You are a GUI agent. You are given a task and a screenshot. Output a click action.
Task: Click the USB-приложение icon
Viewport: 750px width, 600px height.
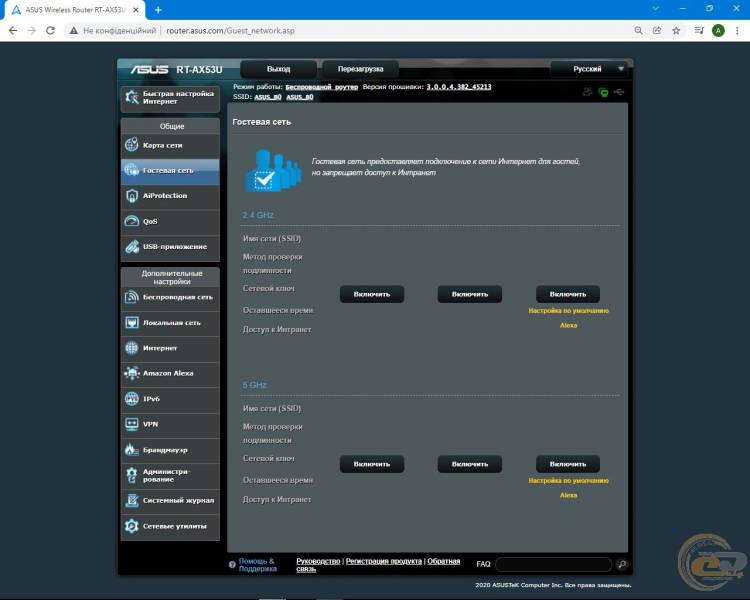click(x=132, y=246)
